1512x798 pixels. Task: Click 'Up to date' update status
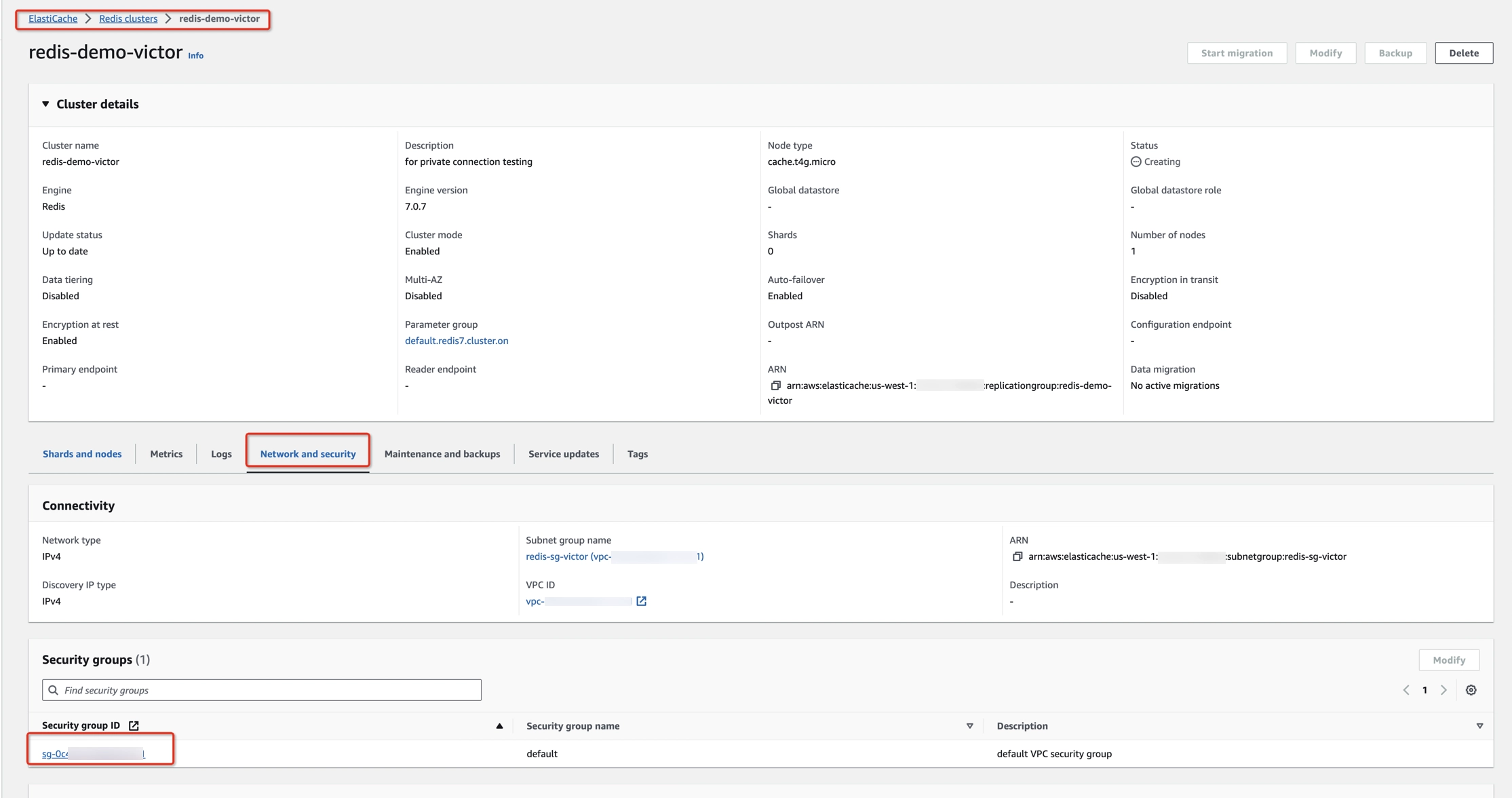65,251
